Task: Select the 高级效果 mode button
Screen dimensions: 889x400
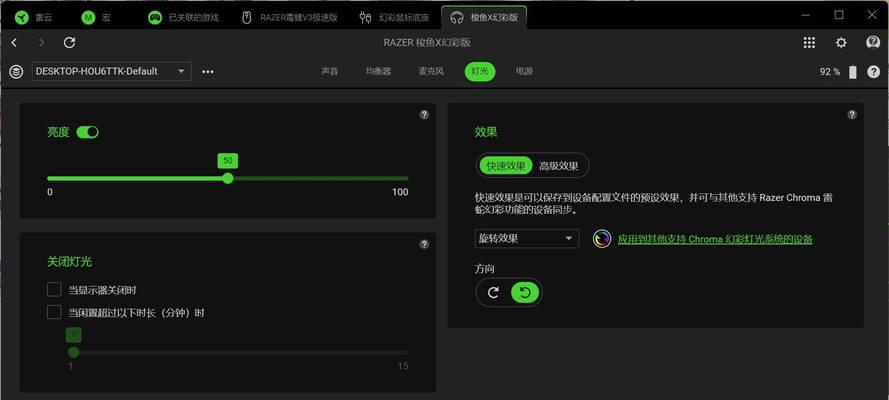Action: (x=559, y=166)
